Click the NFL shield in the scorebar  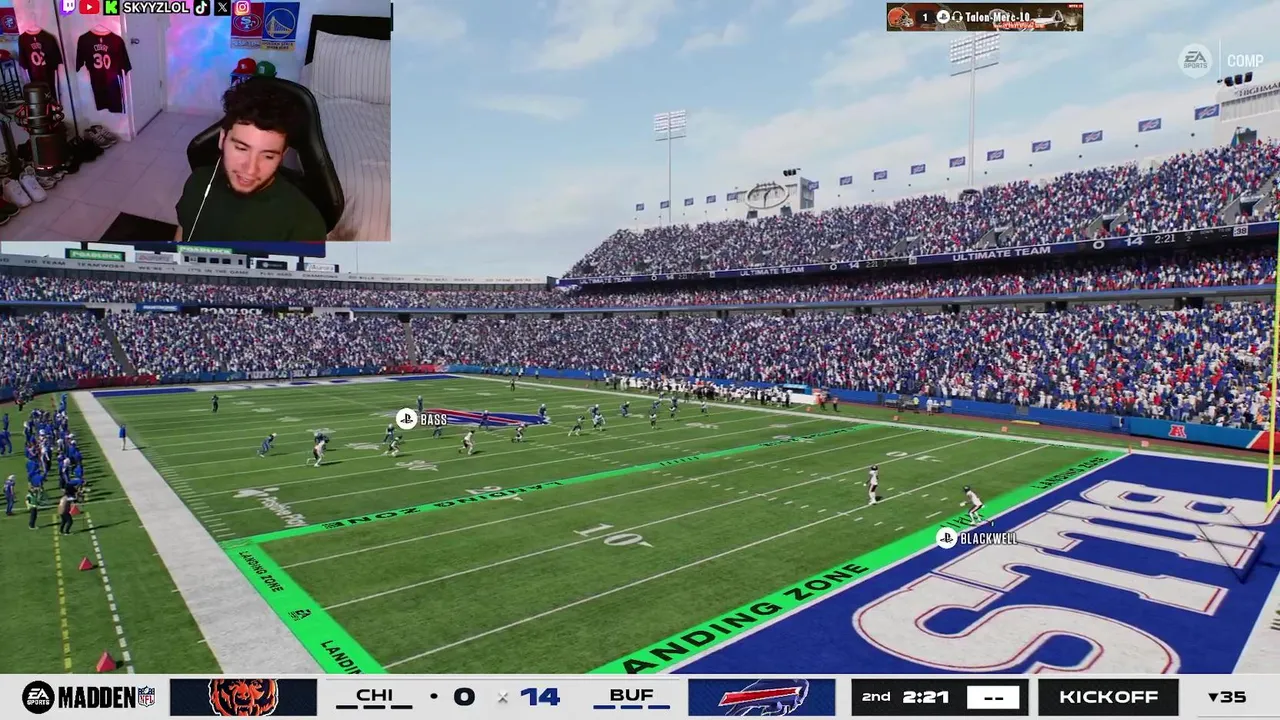[x=146, y=697]
